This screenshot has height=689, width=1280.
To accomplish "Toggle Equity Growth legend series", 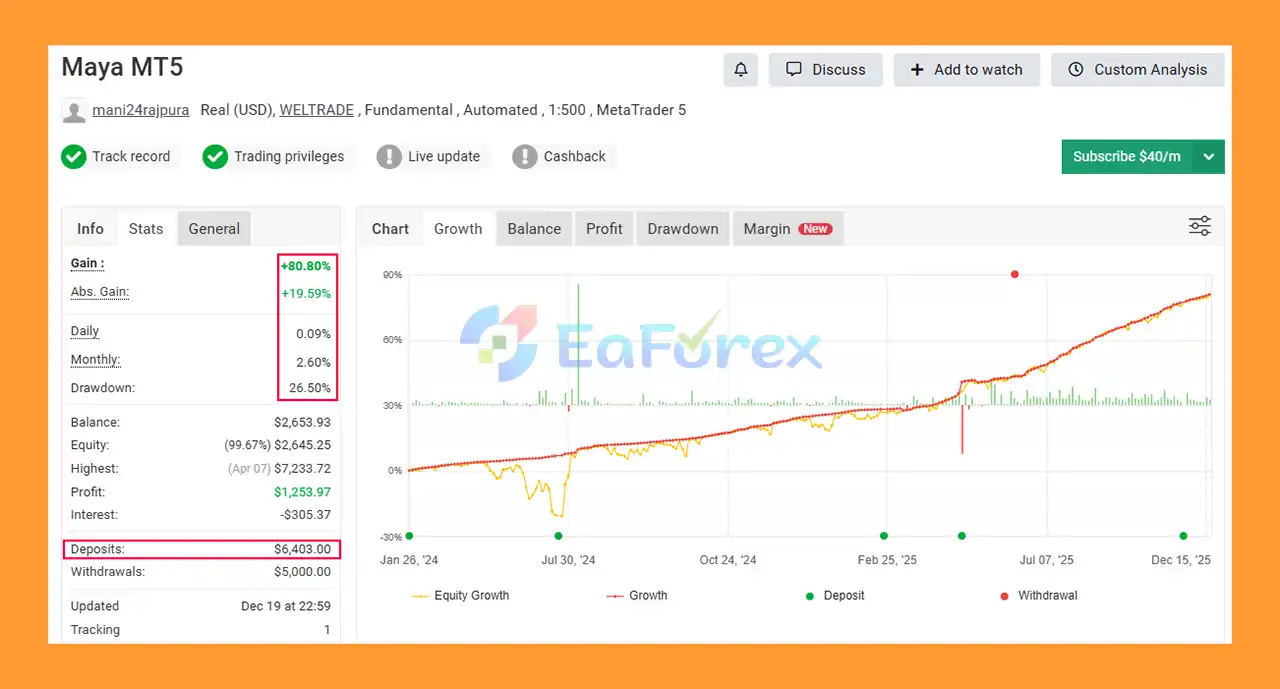I will (460, 596).
